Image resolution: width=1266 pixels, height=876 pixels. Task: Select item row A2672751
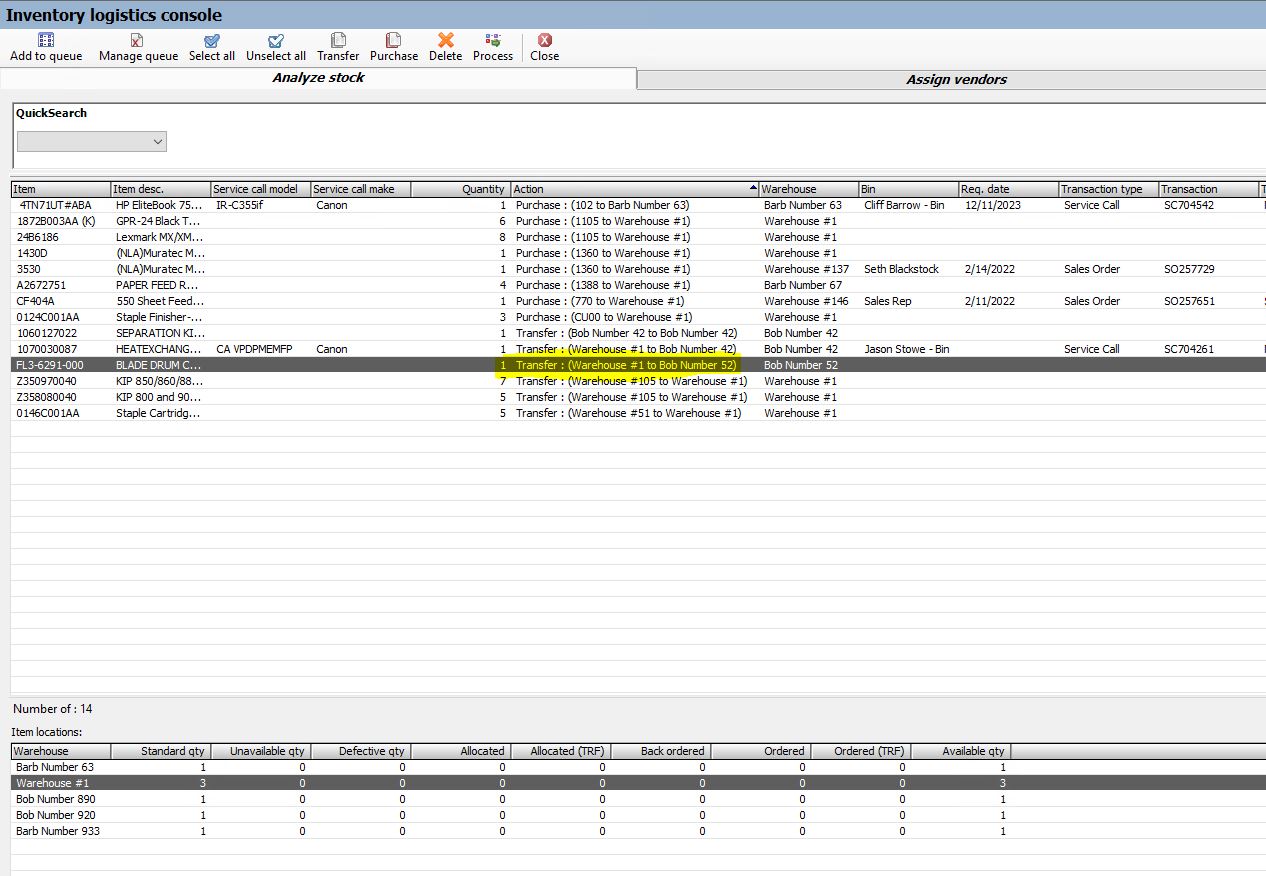[x=638, y=285]
